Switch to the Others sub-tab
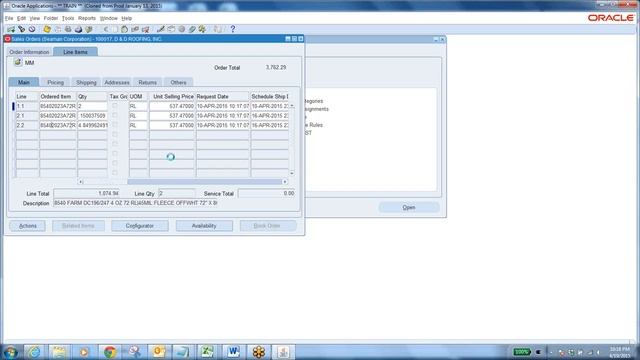The width and height of the screenshot is (640, 360). [178, 82]
